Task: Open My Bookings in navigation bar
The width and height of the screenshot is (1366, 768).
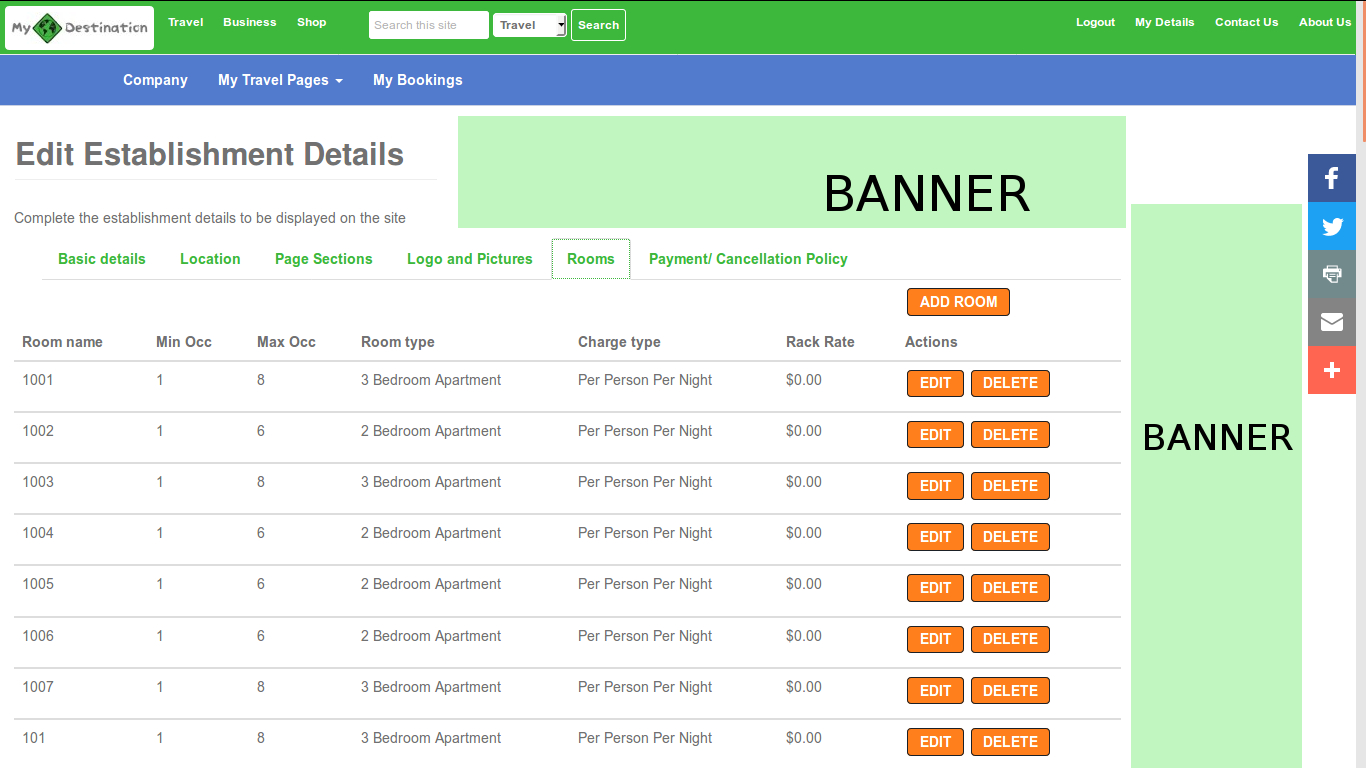Action: [x=417, y=80]
